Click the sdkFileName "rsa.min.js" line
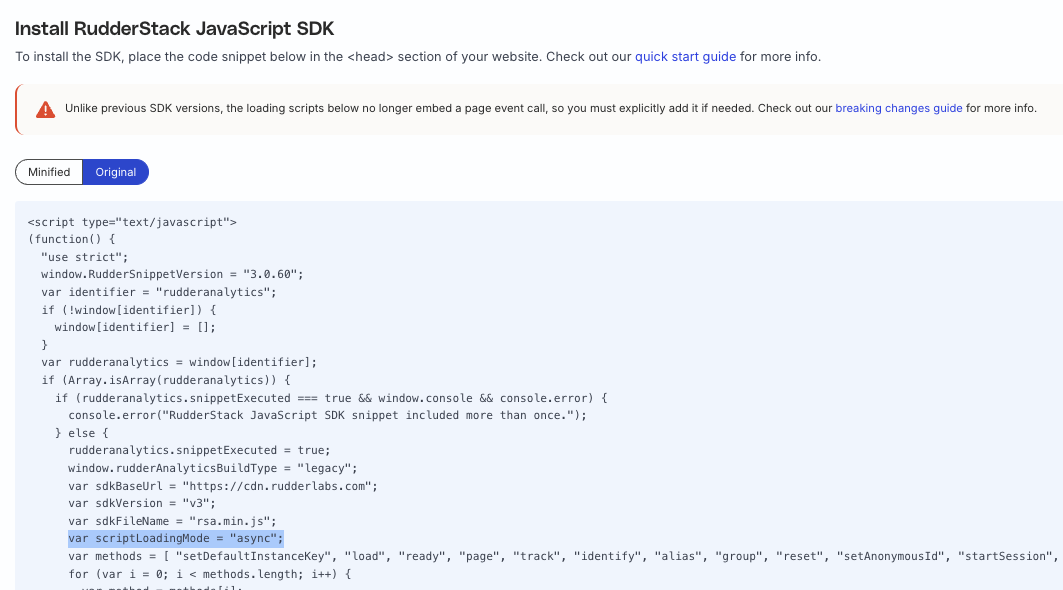Image resolution: width=1063 pixels, height=590 pixels. point(172,521)
